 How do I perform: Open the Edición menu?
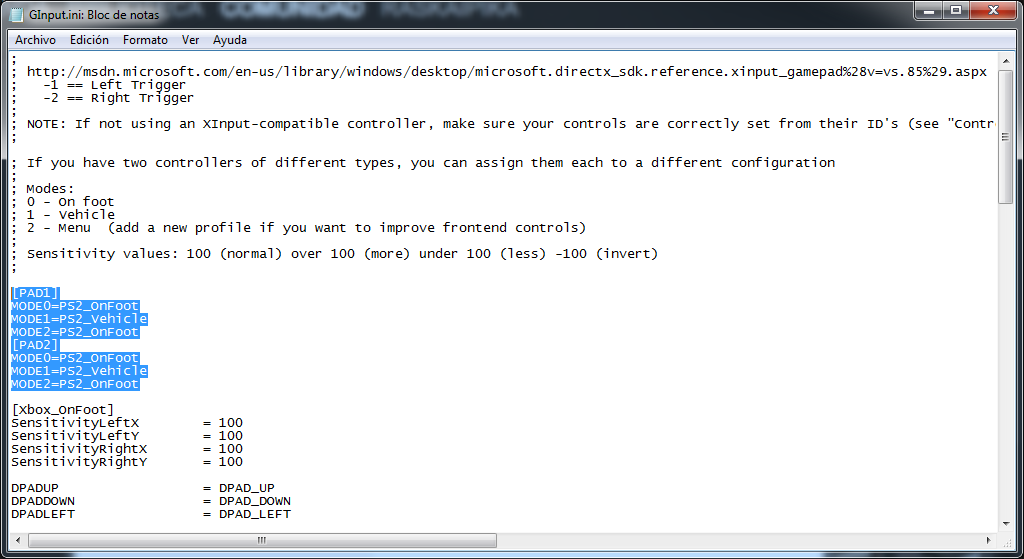pyautogui.click(x=89, y=40)
